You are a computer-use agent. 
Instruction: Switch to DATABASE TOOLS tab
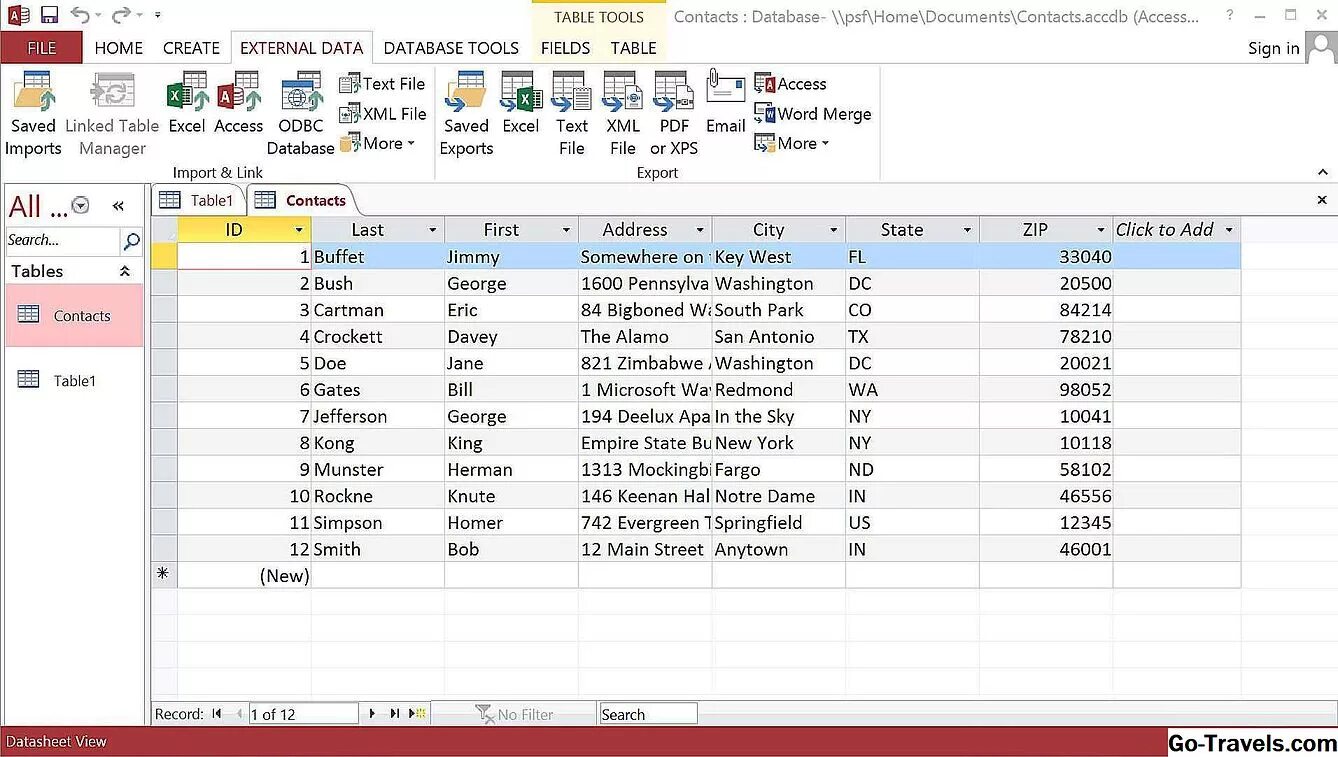[451, 47]
